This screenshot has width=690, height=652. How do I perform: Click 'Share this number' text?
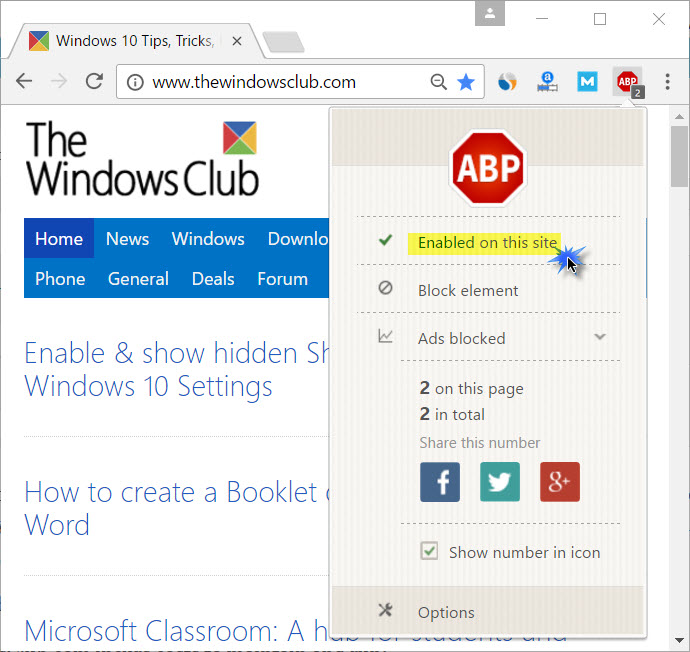coord(480,443)
